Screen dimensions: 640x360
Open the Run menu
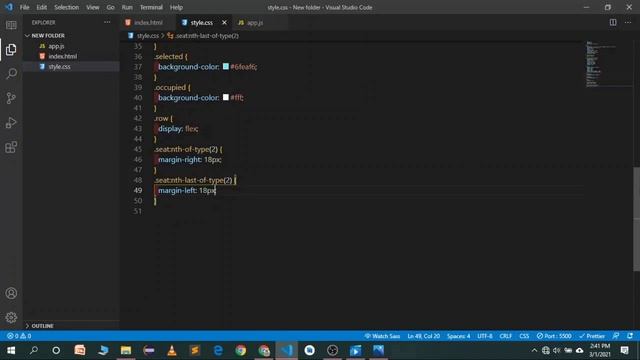point(127,7)
